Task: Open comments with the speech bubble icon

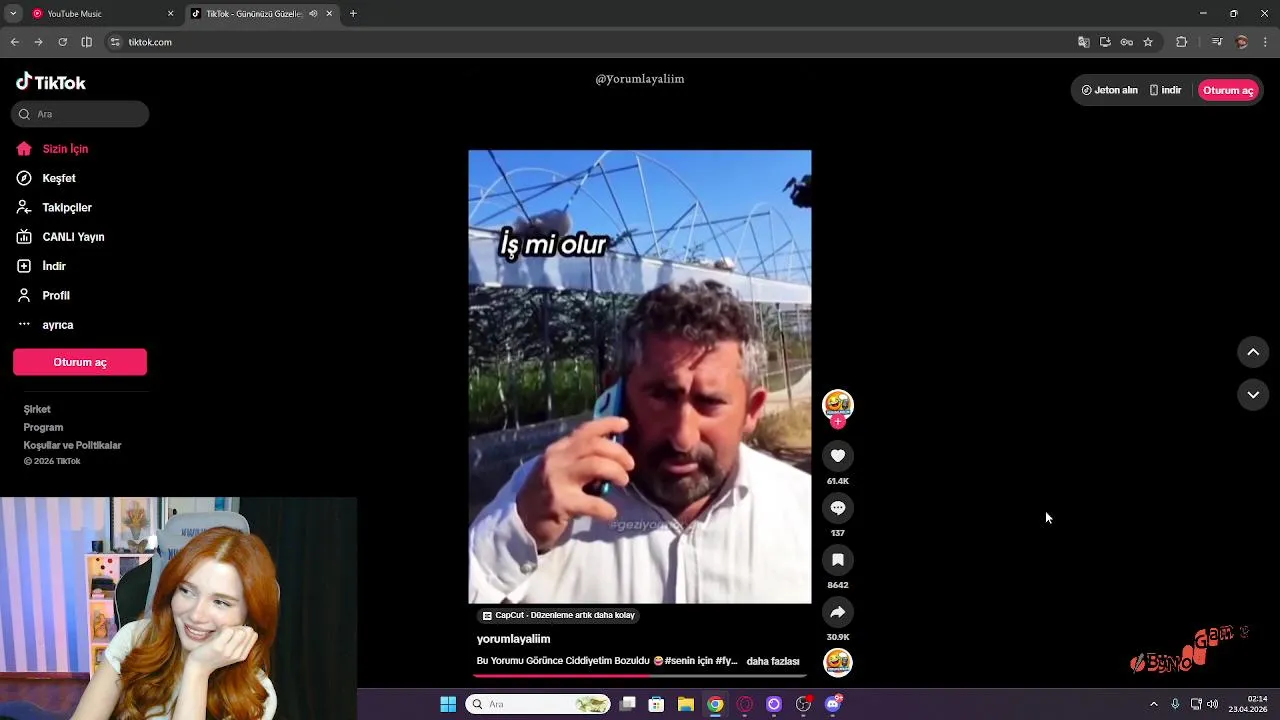Action: 838,508
